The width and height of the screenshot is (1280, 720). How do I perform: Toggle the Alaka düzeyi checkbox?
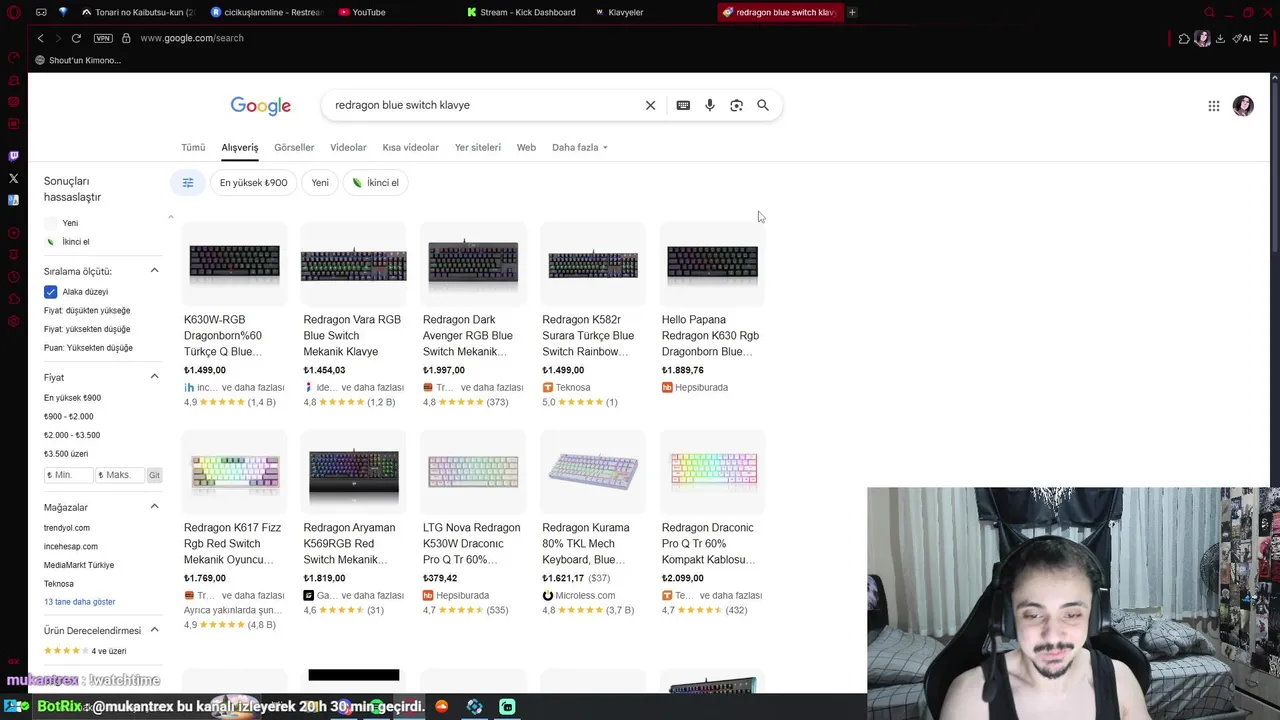[50, 292]
